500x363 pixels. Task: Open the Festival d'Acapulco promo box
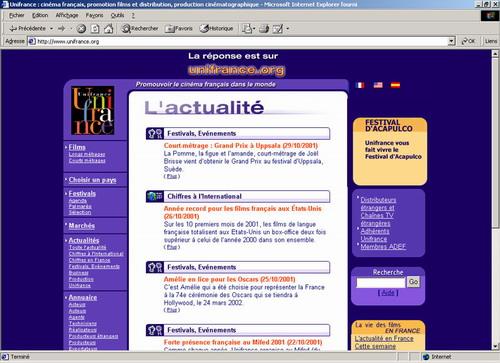point(390,151)
